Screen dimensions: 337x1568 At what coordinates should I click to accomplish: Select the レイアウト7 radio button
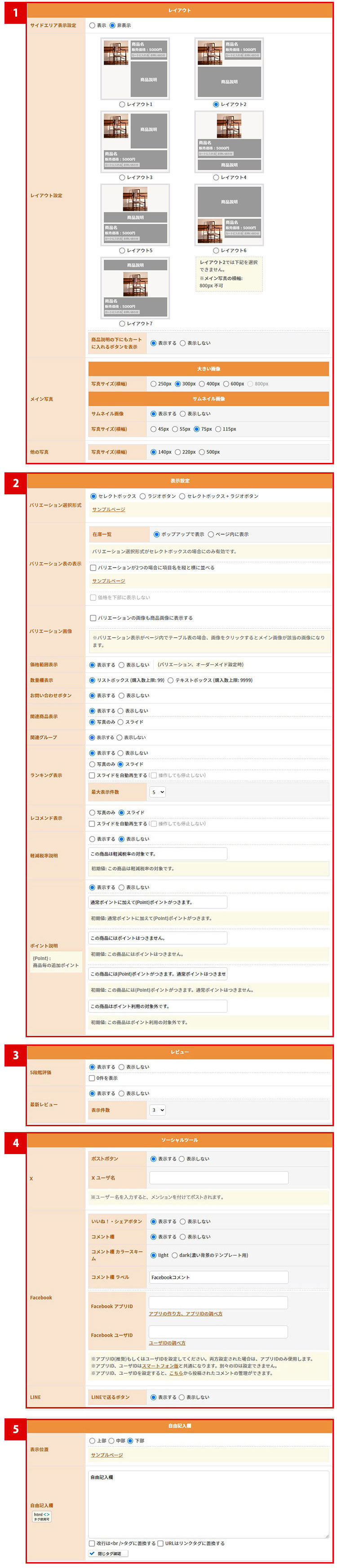tap(122, 324)
